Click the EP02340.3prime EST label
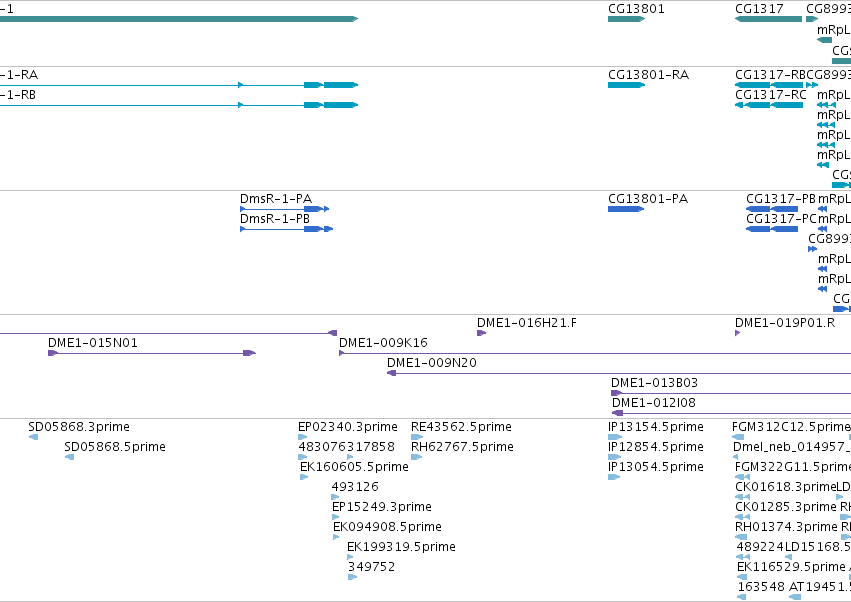This screenshot has width=851, height=602. (x=348, y=427)
